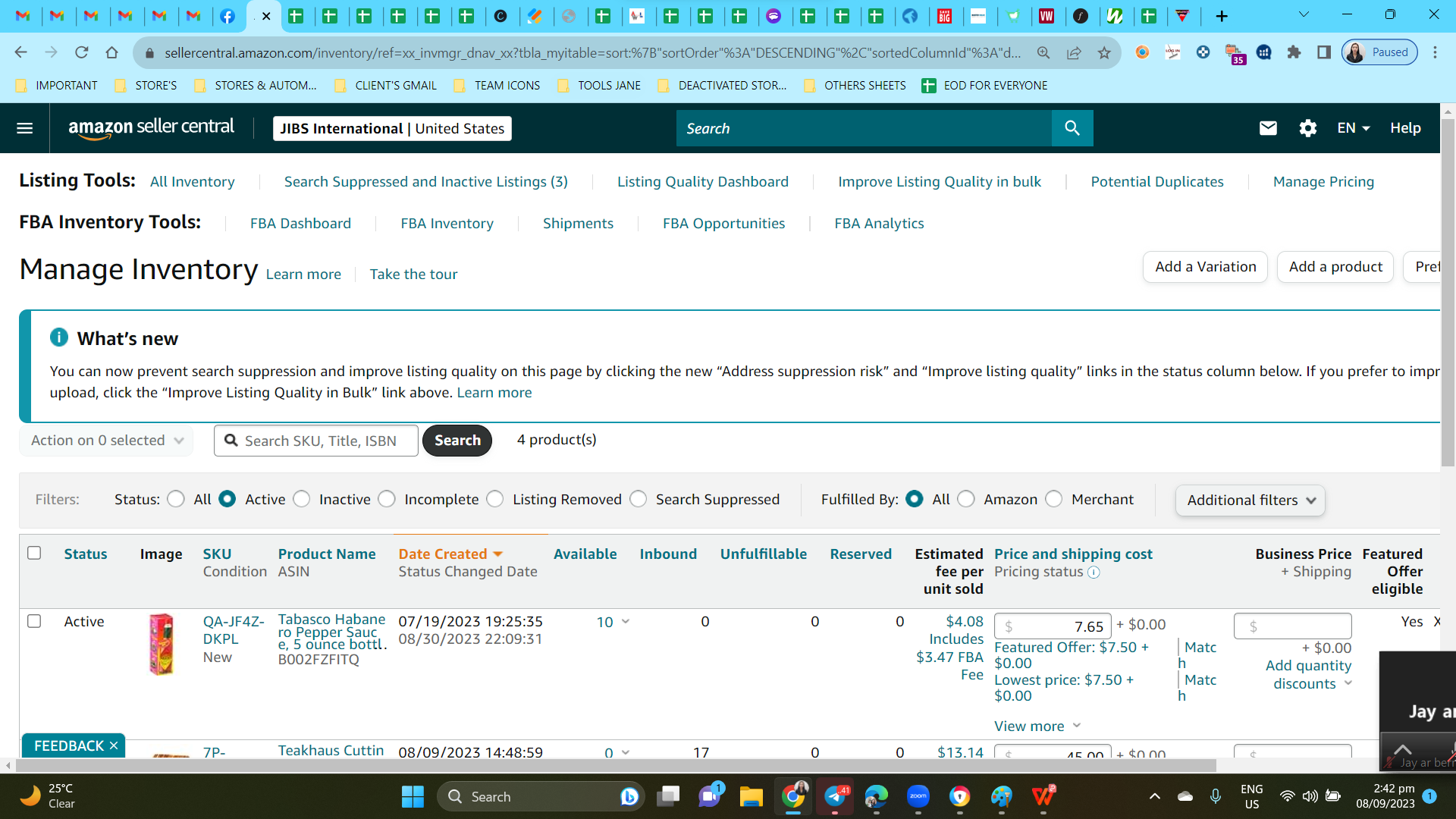Open the browser extensions puzzle icon

pyautogui.click(x=1294, y=52)
